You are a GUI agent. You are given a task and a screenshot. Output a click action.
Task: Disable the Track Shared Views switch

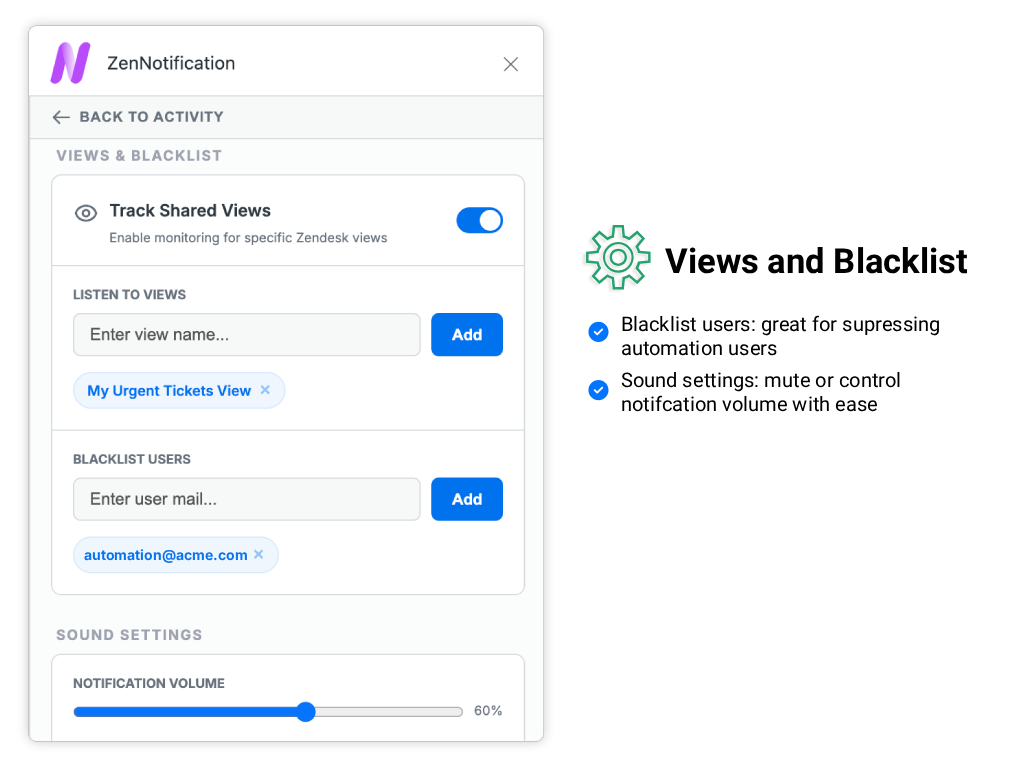point(479,220)
